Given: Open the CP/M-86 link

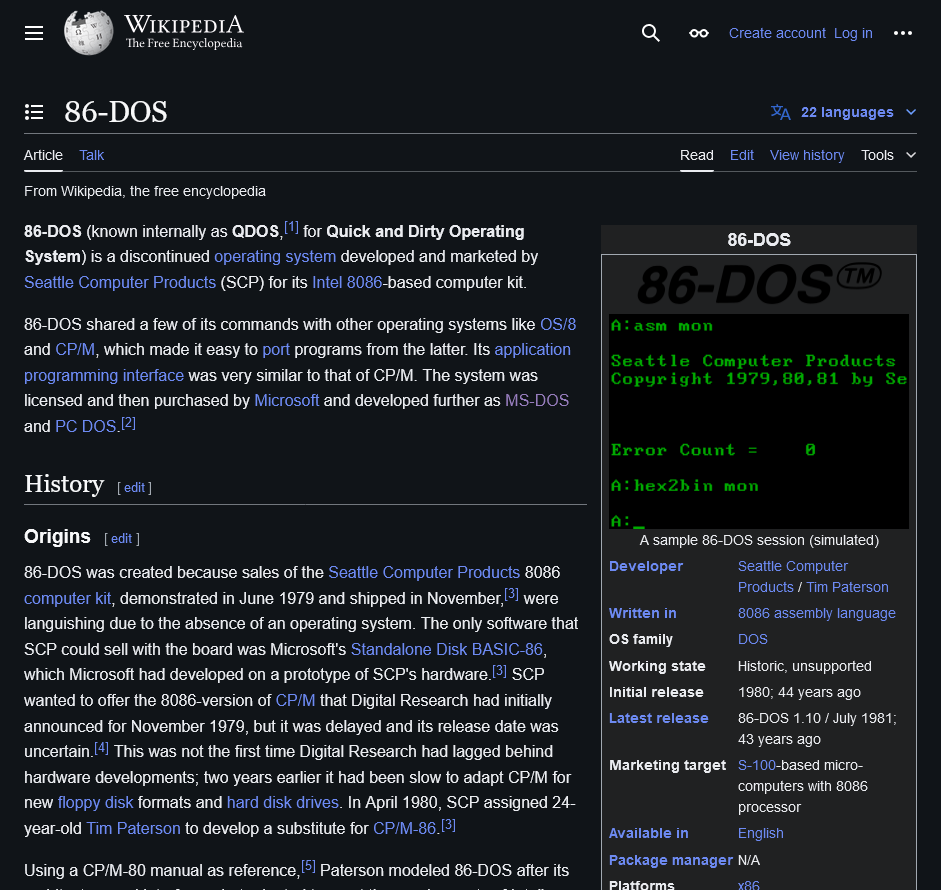Looking at the screenshot, I should [x=404, y=829].
